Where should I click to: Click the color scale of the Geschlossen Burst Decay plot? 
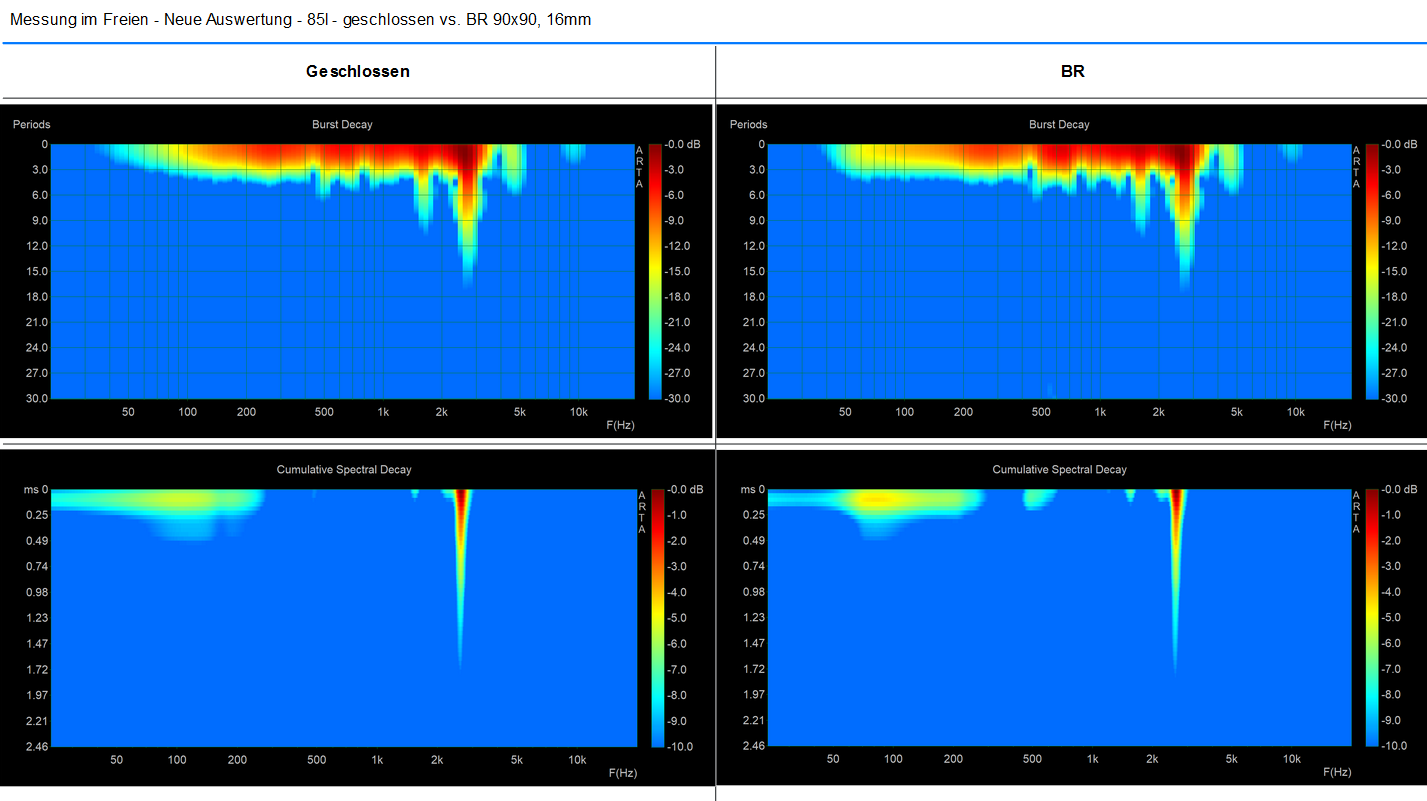(655, 271)
